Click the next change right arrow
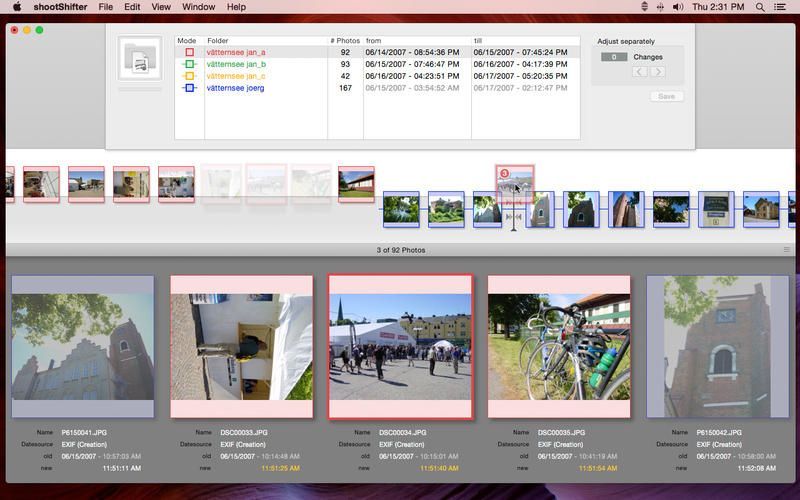The image size is (800, 500). pyautogui.click(x=657, y=72)
